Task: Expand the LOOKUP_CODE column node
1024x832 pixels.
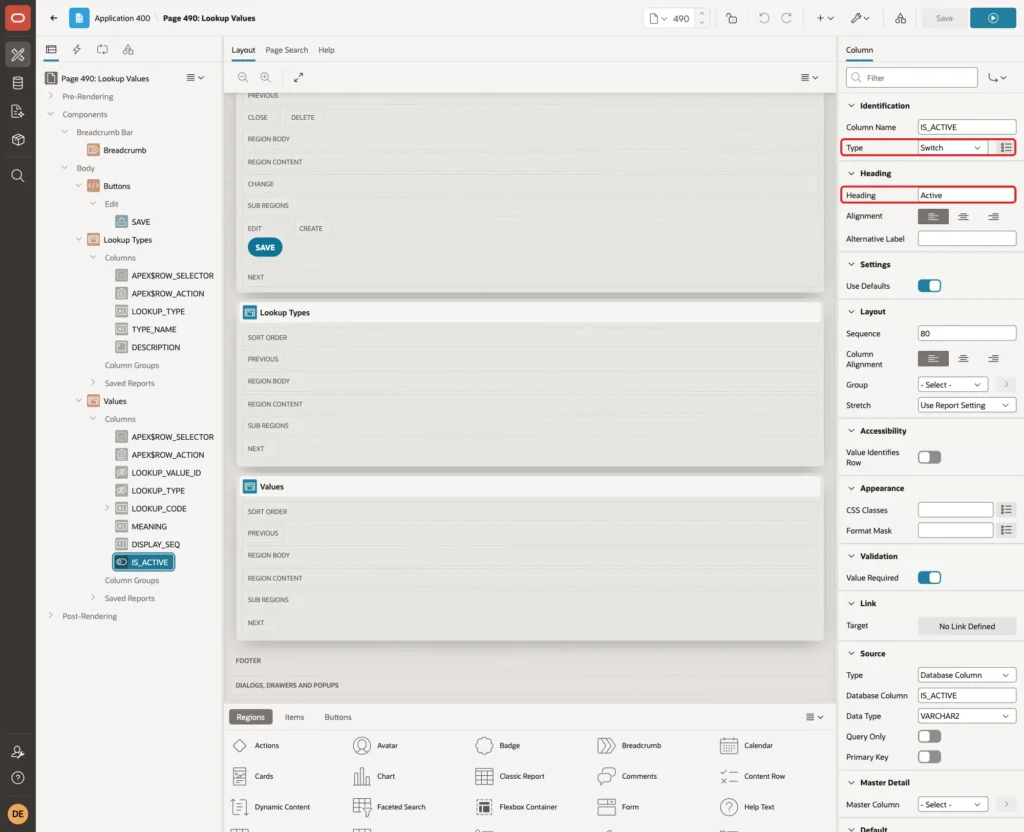Action: [x=107, y=508]
